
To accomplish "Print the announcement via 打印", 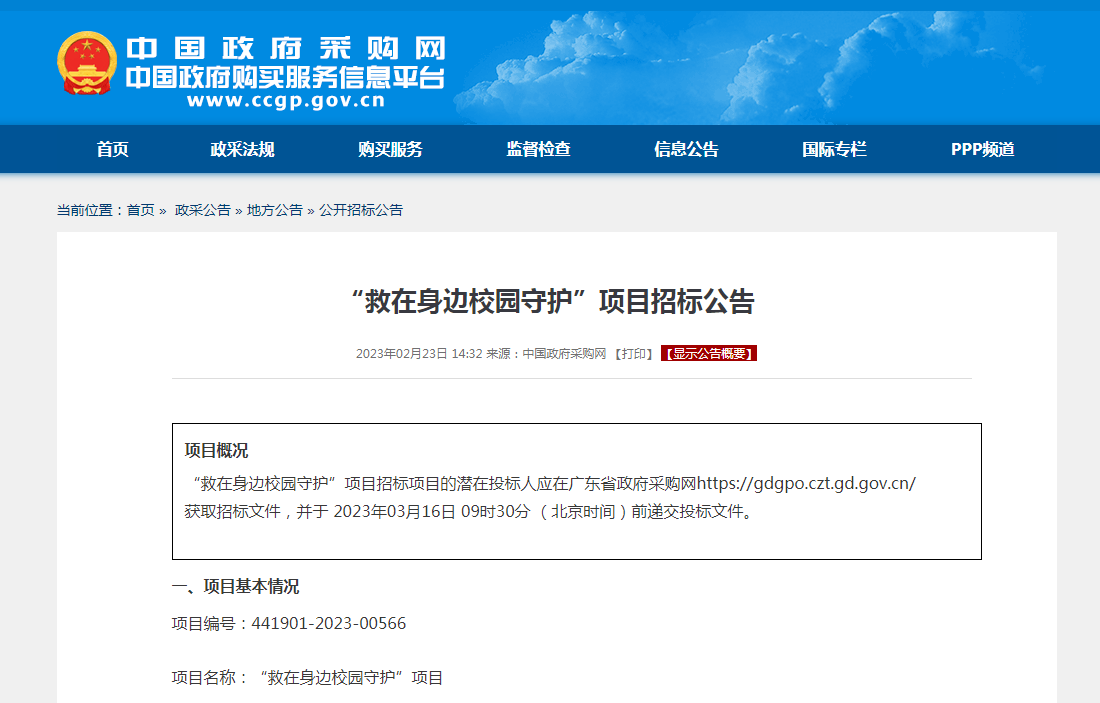I will (x=634, y=354).
